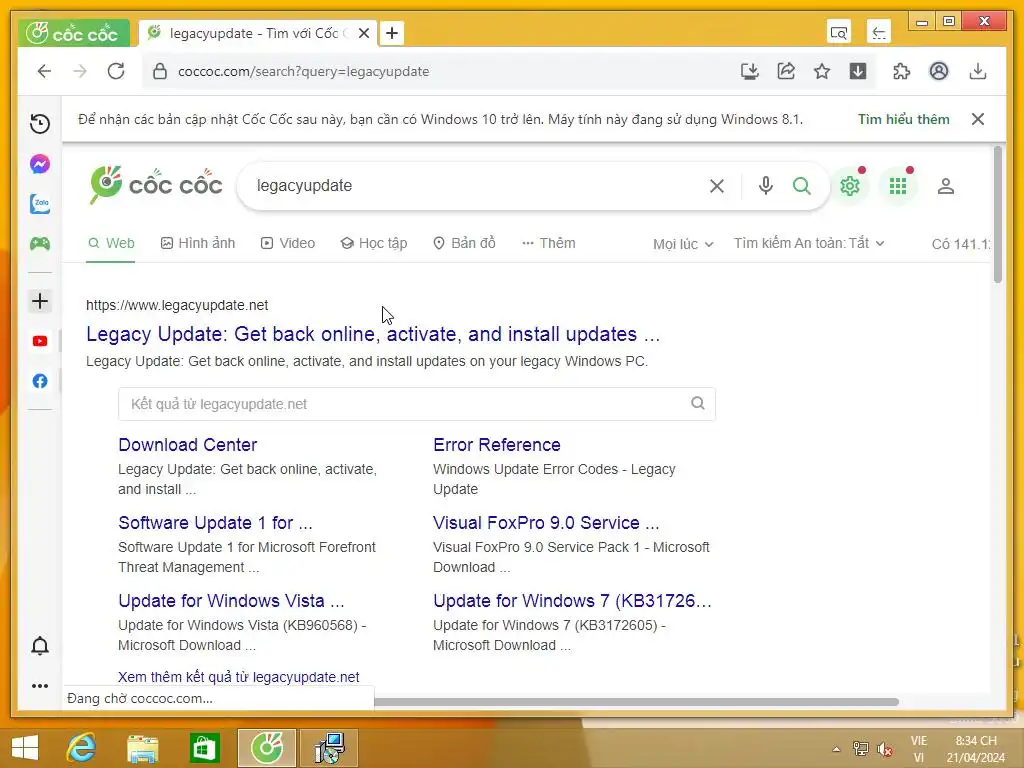Open YouTube from the sidebar
The height and width of the screenshot is (768, 1024).
(40, 341)
